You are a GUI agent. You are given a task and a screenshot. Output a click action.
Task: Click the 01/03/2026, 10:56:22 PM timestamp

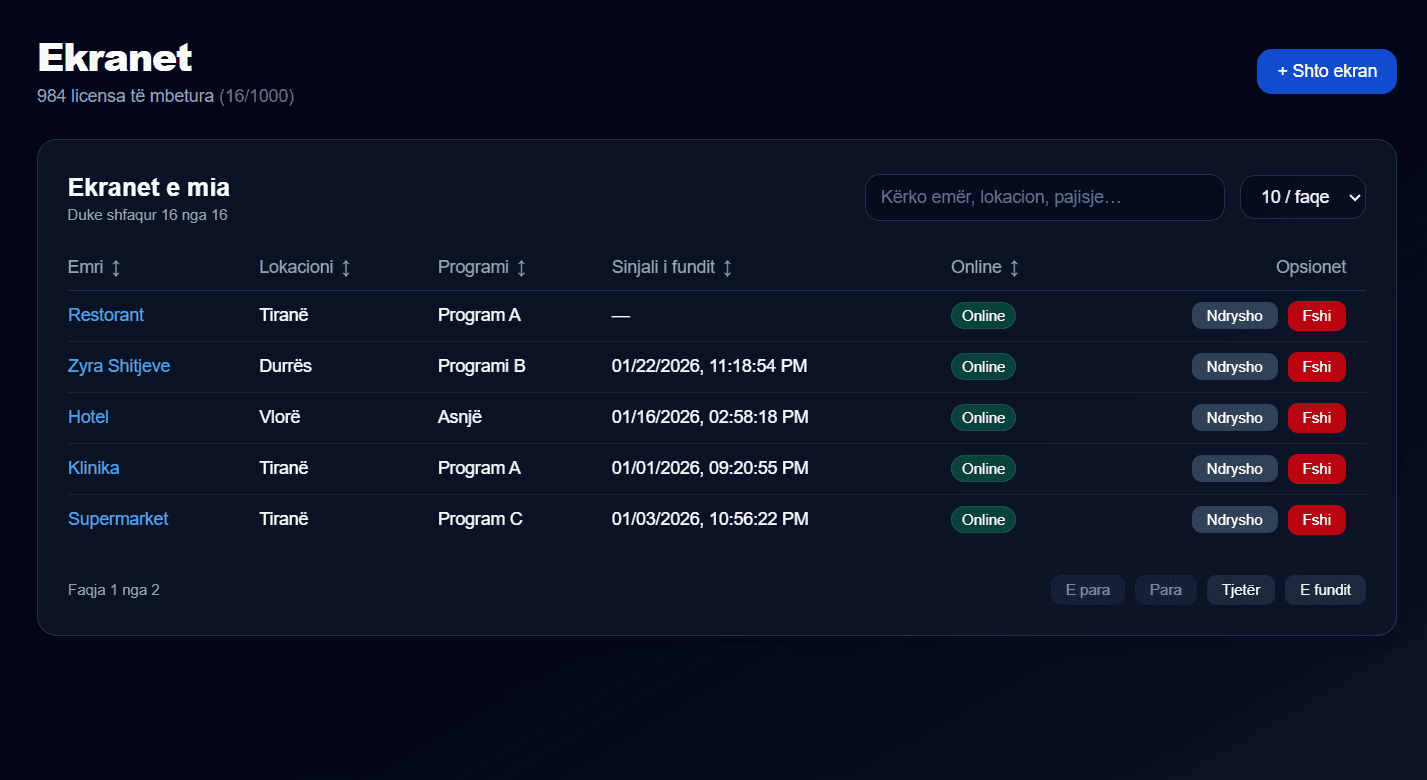point(710,519)
